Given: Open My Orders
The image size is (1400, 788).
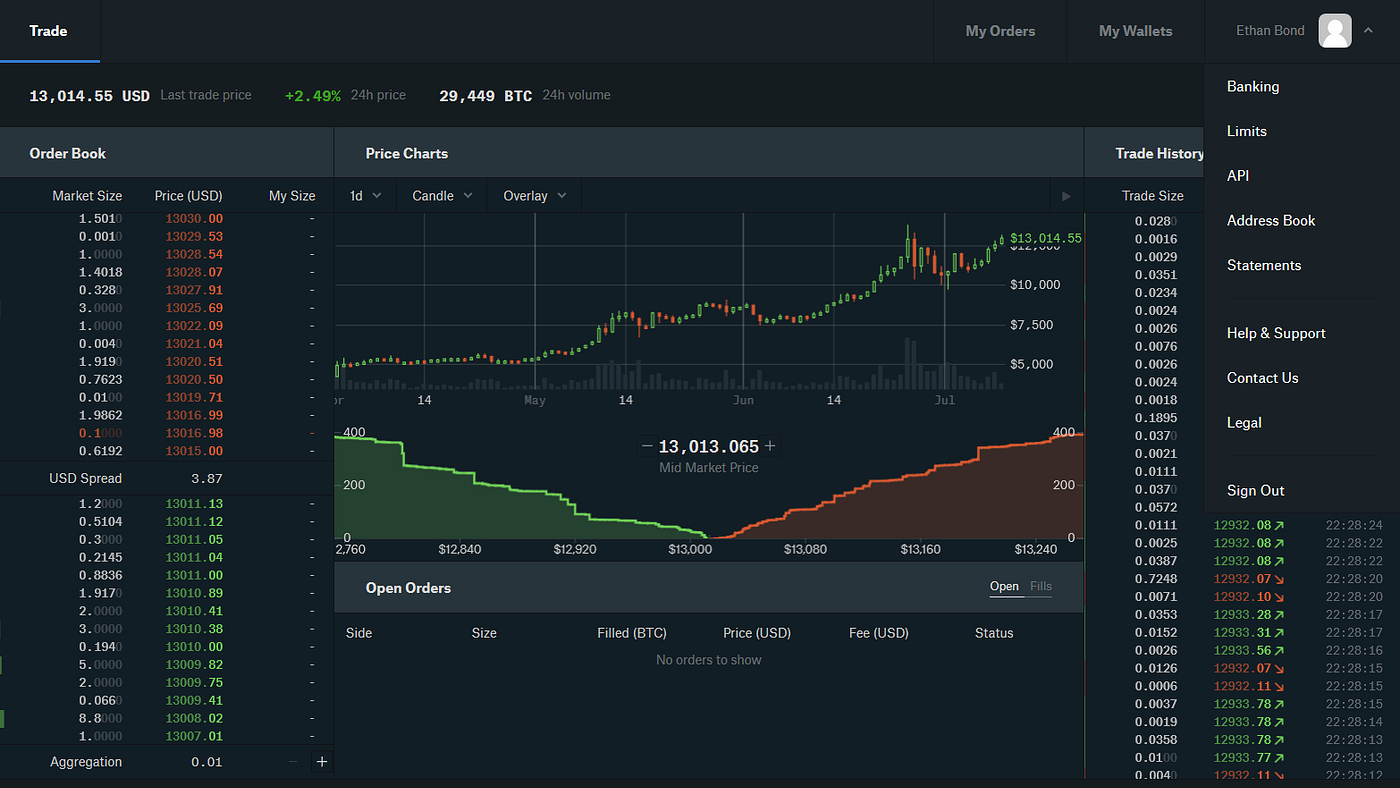Looking at the screenshot, I should tap(1000, 30).
